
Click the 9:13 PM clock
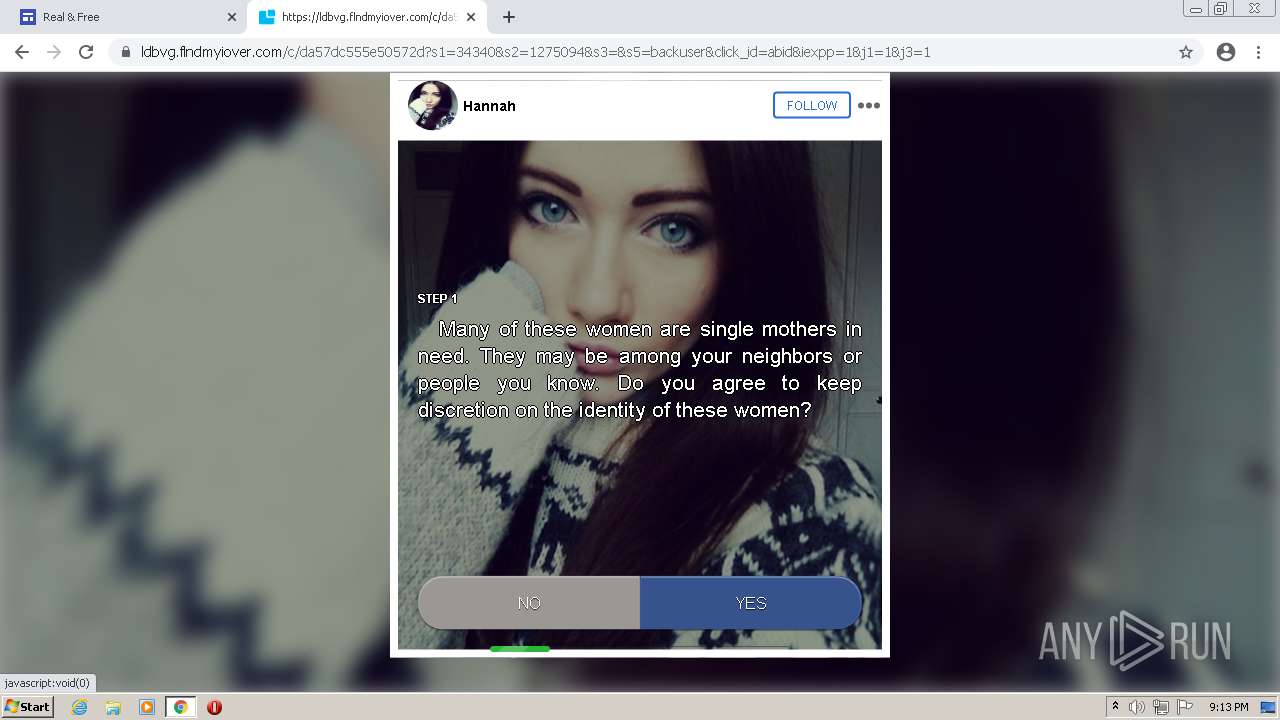click(x=1228, y=707)
